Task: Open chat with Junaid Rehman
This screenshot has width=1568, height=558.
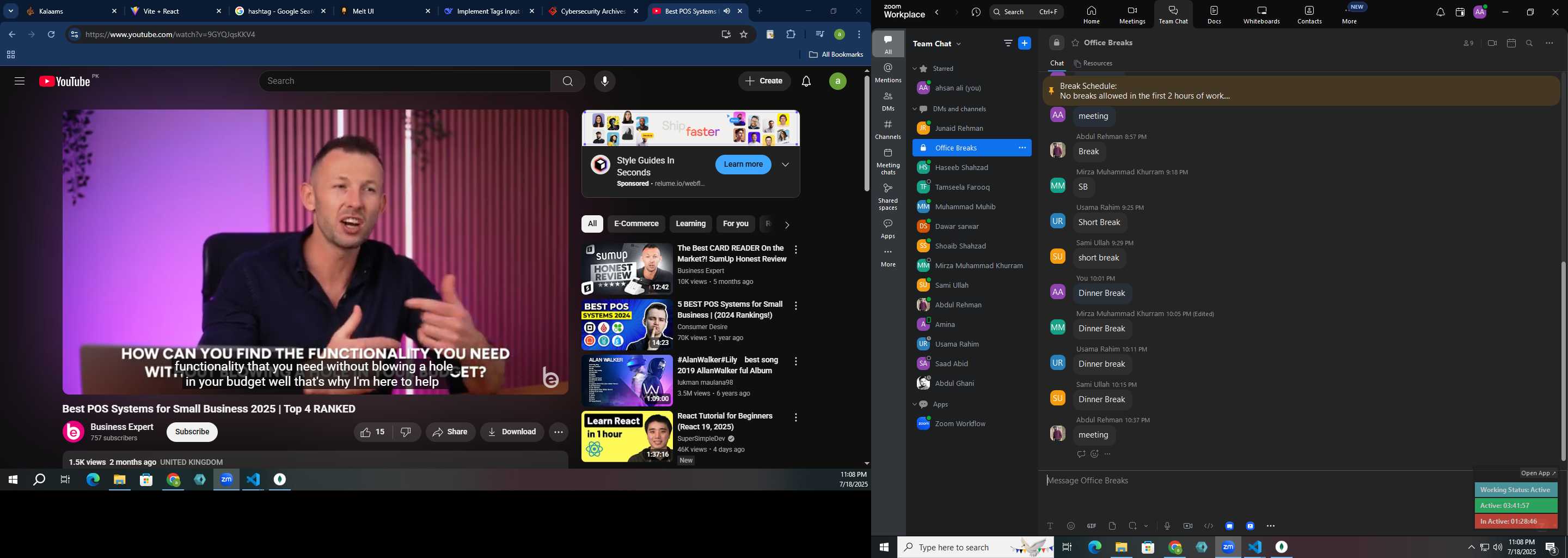Action: coord(971,129)
